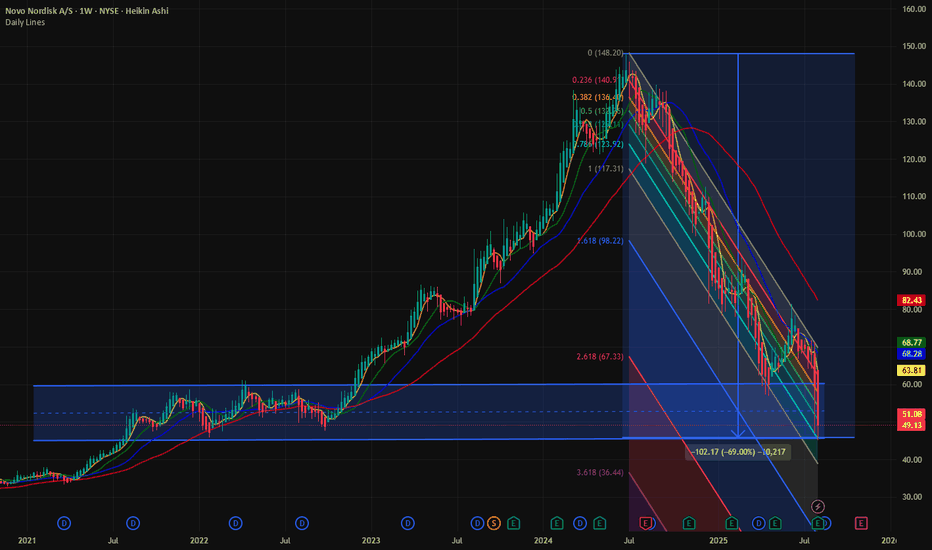
Task: Open the upcoming red earnings marker in late 2025
Action: tap(861, 523)
